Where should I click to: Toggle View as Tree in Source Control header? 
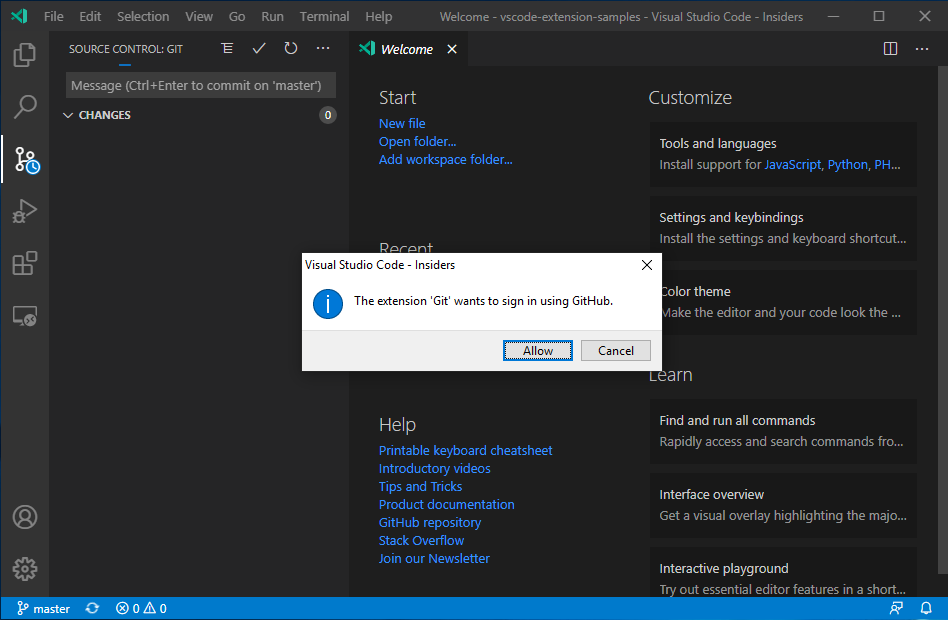coord(227,47)
